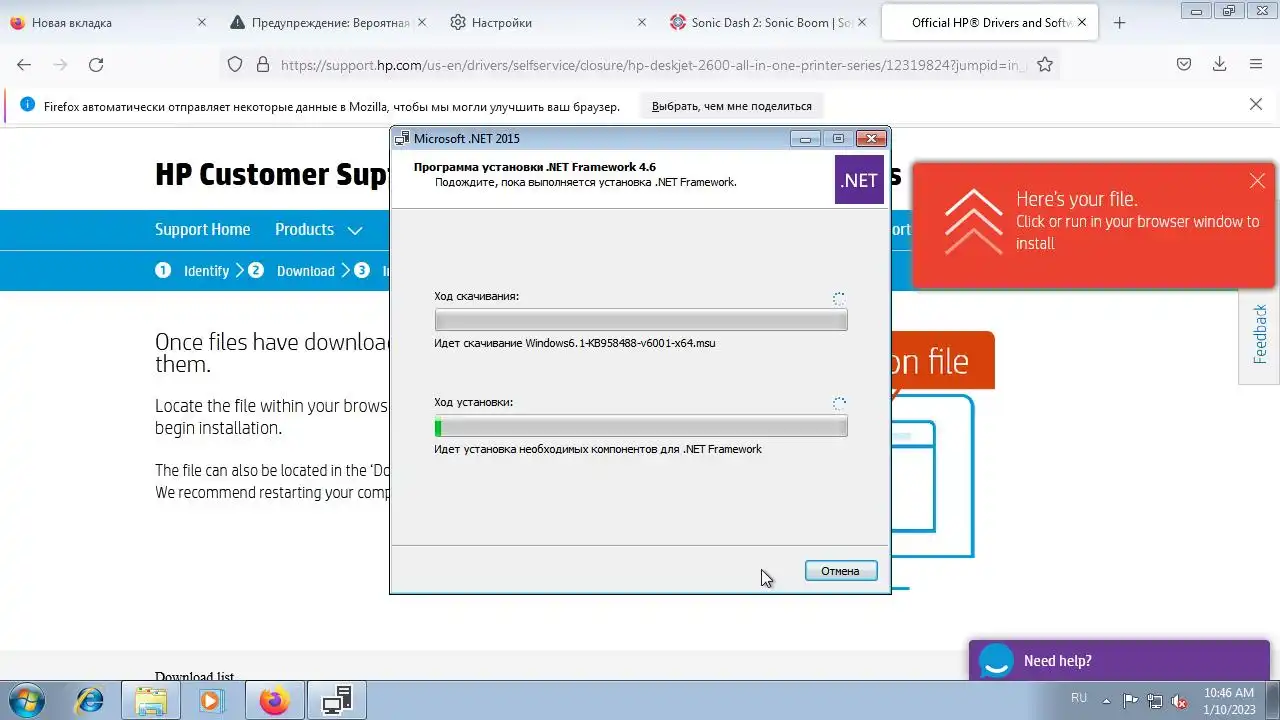Click HP Customer Support heading
This screenshot has width=1280, height=720.
(x=272, y=174)
